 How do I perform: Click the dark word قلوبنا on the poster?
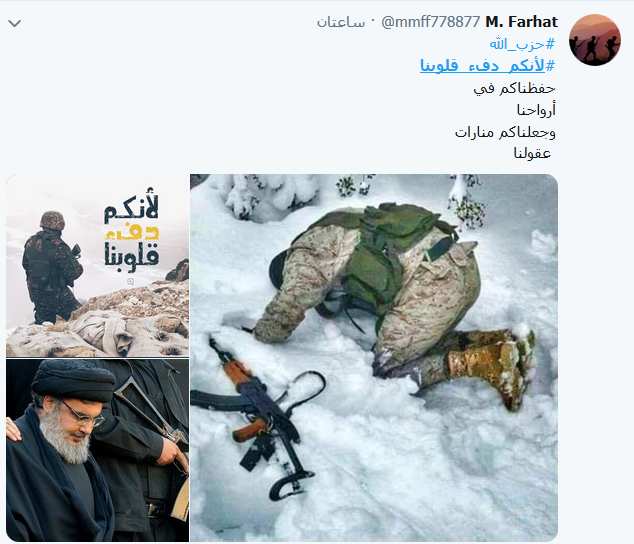click(x=132, y=256)
